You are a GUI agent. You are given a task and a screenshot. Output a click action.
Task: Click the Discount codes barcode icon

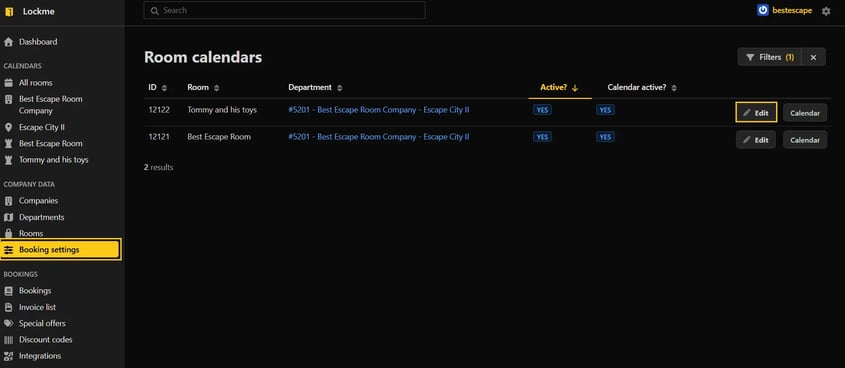[x=8, y=340]
